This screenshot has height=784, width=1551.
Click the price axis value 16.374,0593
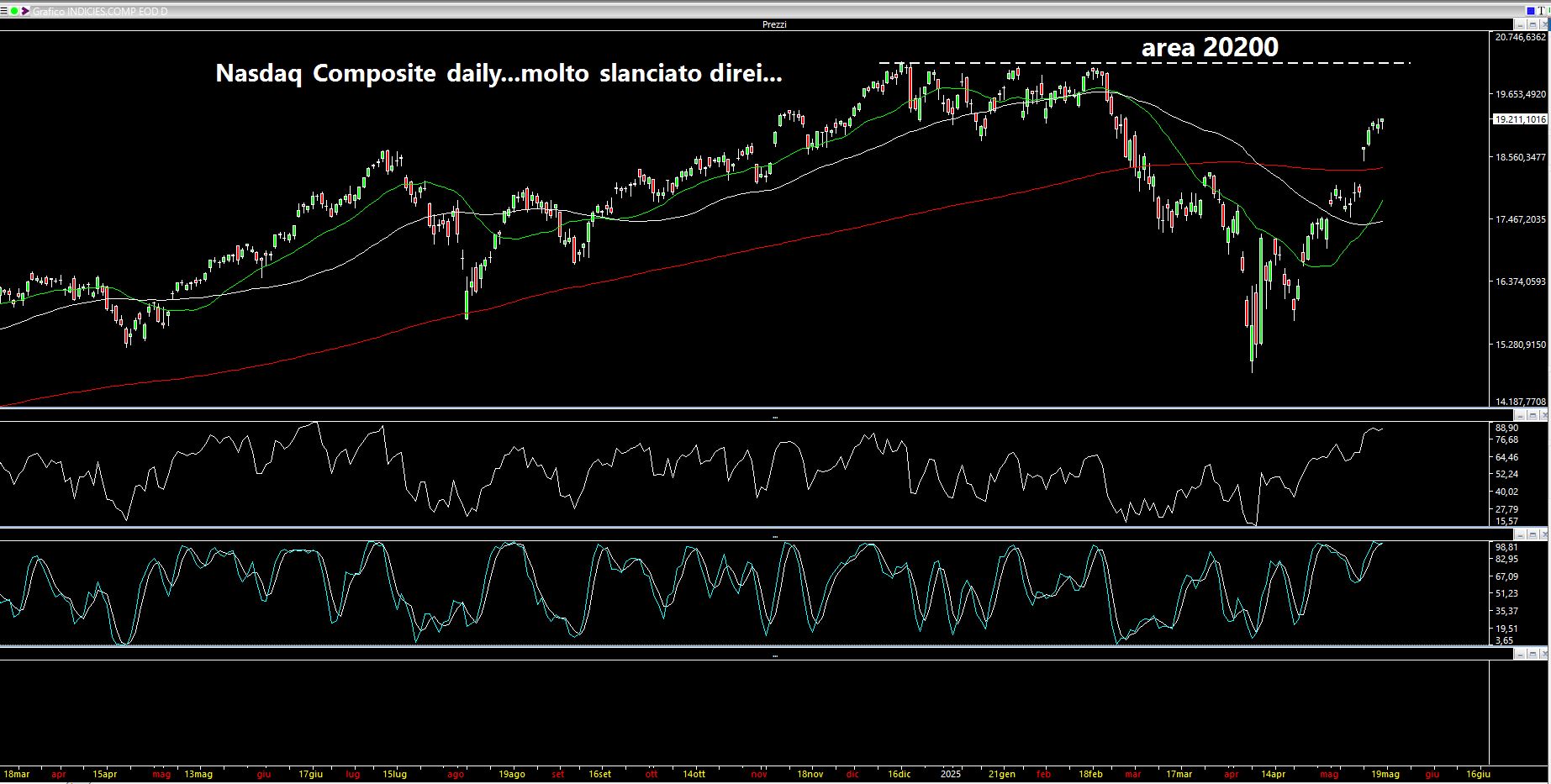1520,282
